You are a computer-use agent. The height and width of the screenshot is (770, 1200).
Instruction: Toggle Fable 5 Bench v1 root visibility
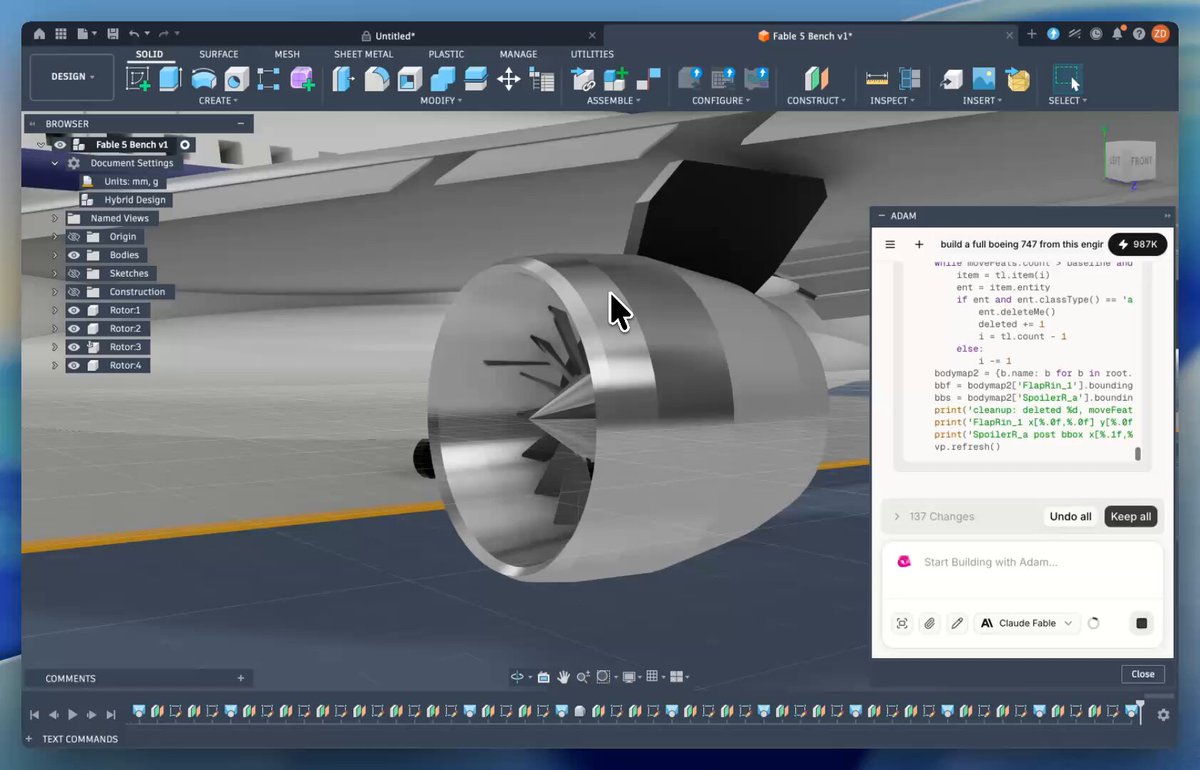[60, 145]
